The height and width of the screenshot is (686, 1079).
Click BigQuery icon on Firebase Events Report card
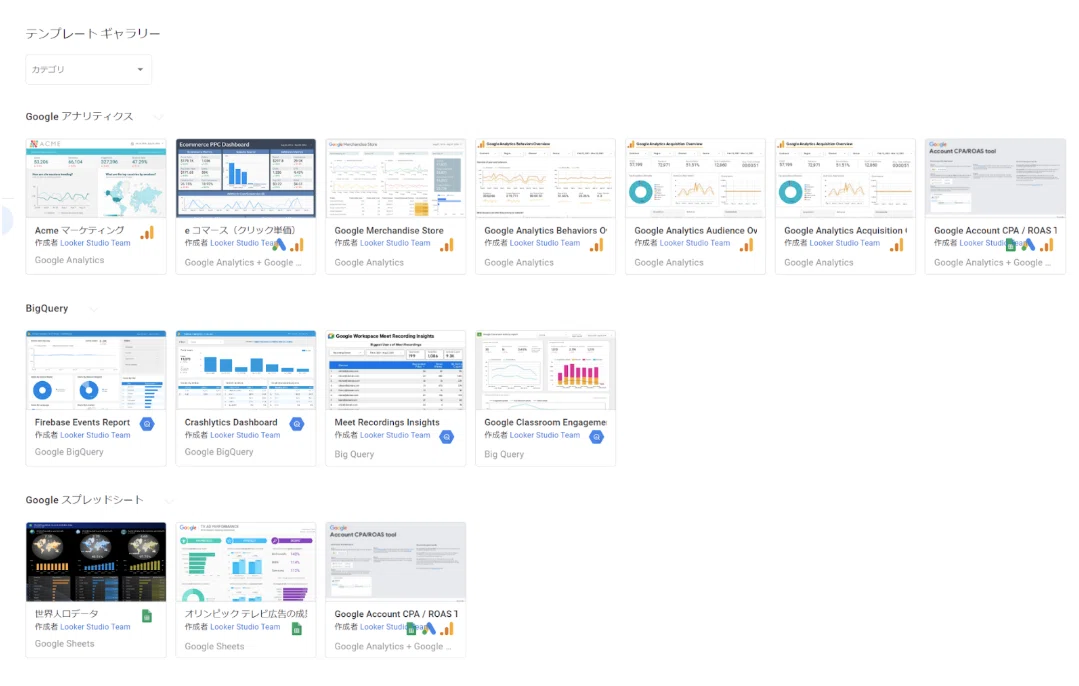147,424
